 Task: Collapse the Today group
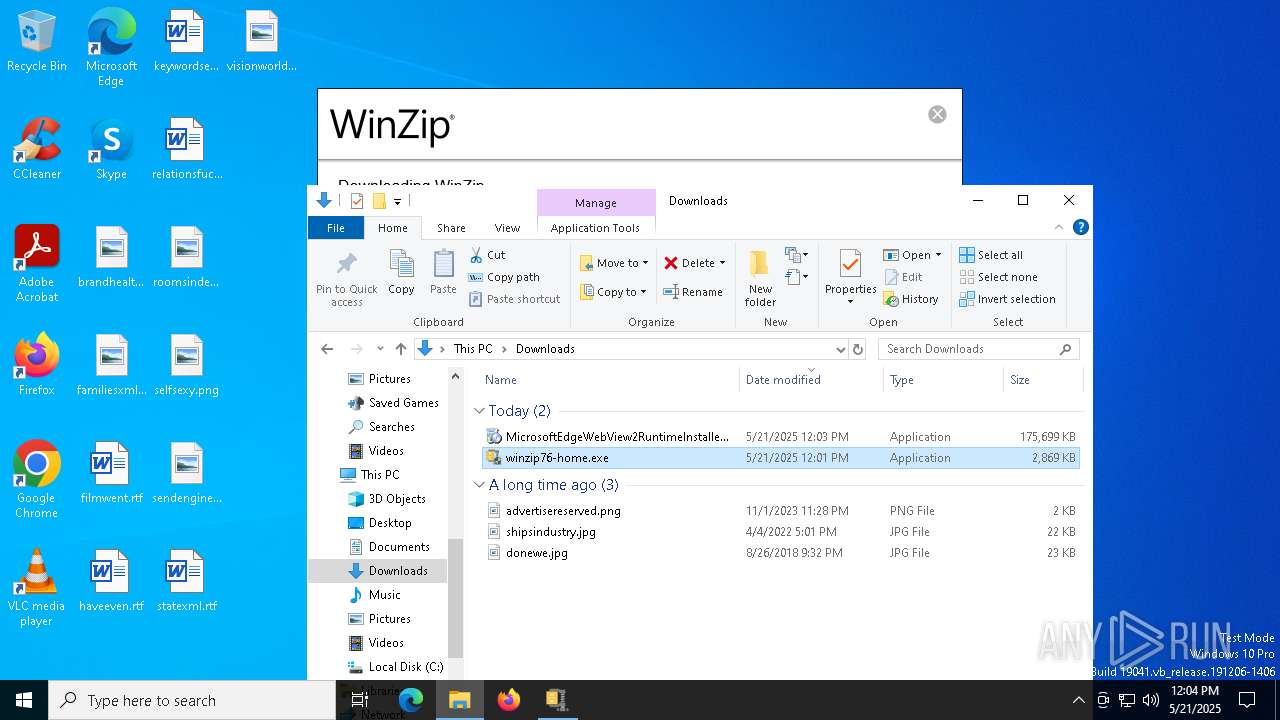[x=480, y=411]
